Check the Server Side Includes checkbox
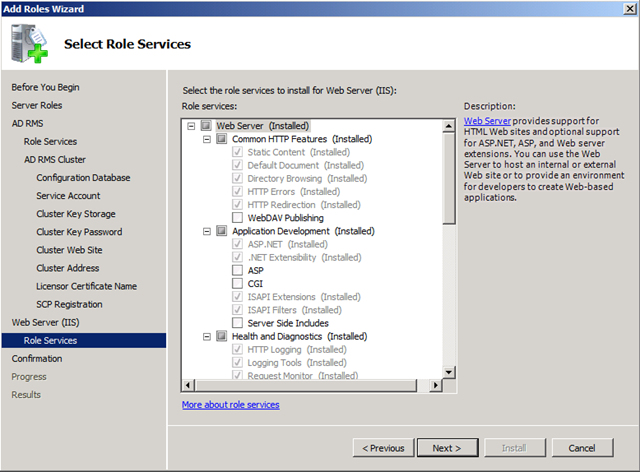 point(237,323)
